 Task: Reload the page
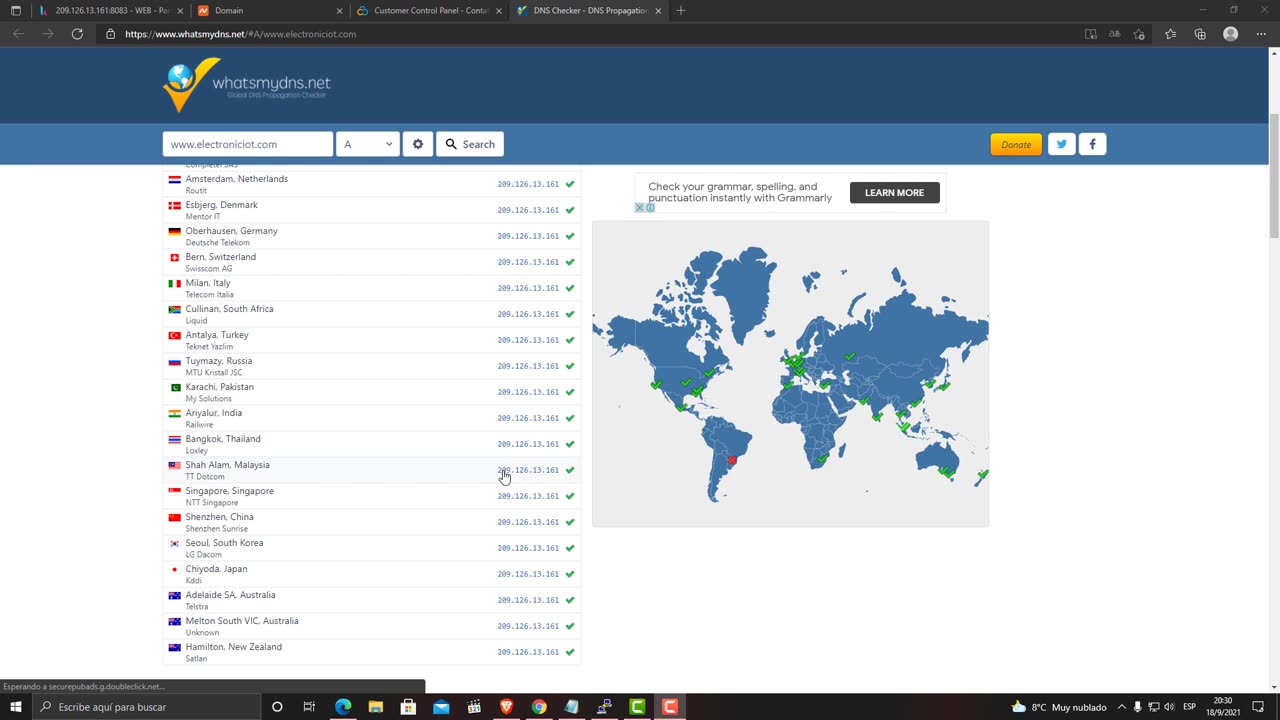[x=77, y=34]
